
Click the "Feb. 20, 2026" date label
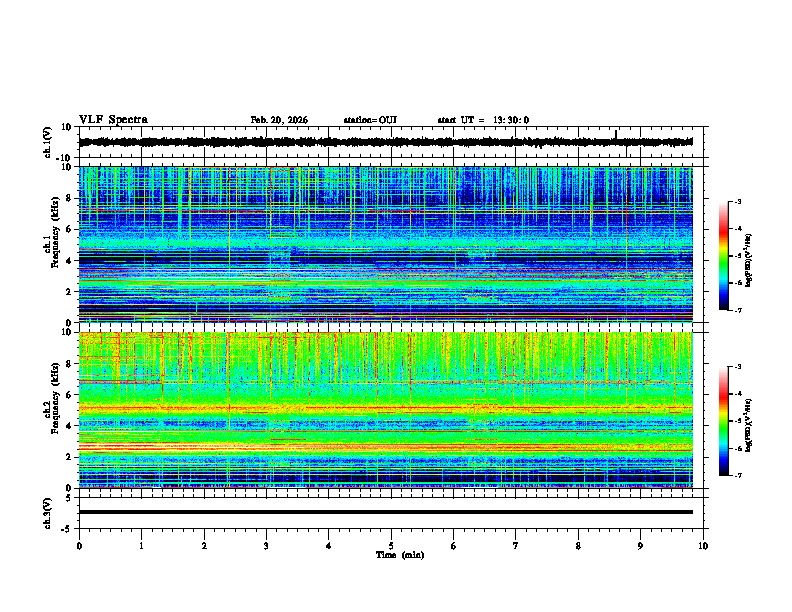coord(279,120)
